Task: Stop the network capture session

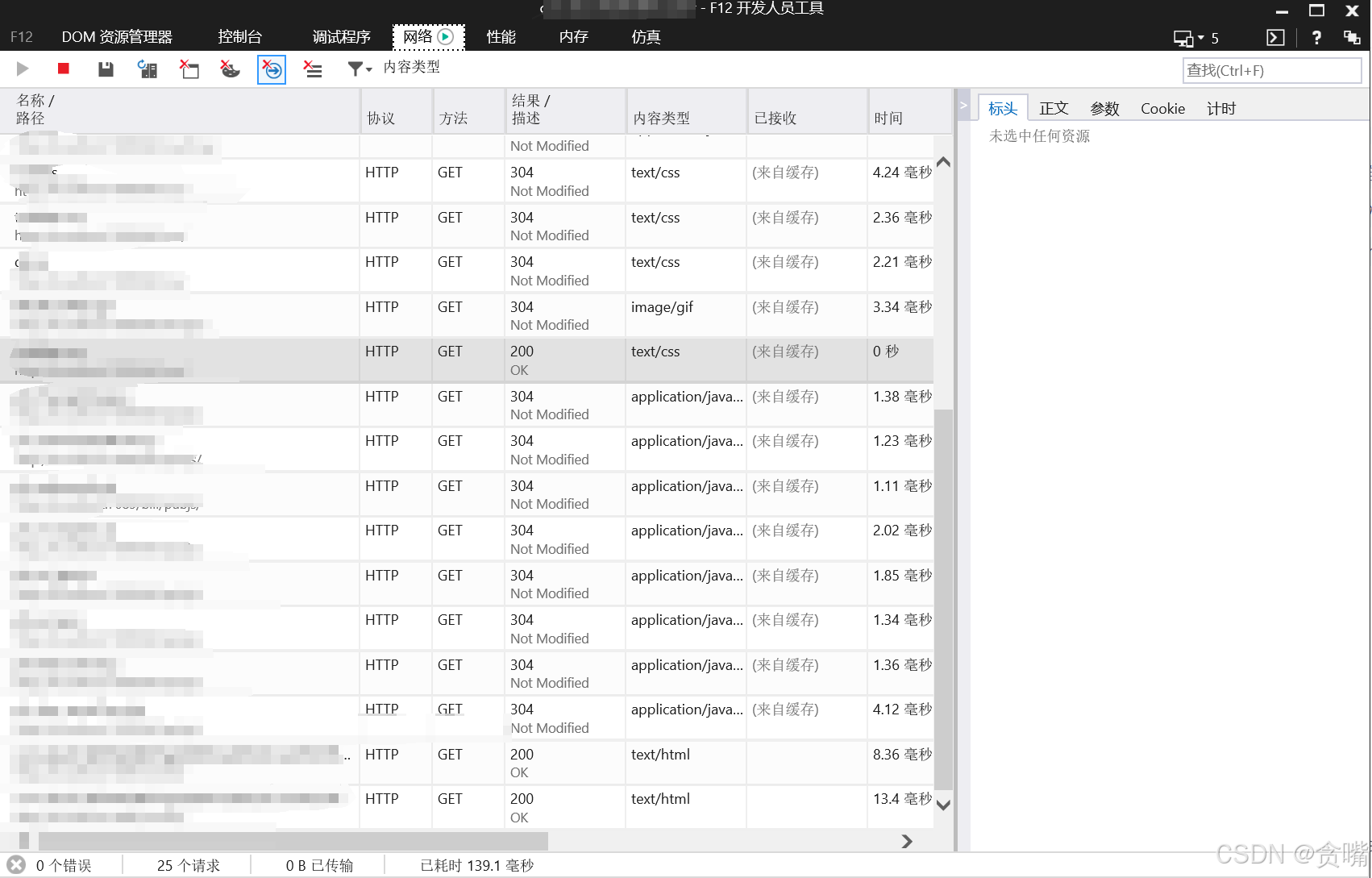Action: click(x=64, y=69)
